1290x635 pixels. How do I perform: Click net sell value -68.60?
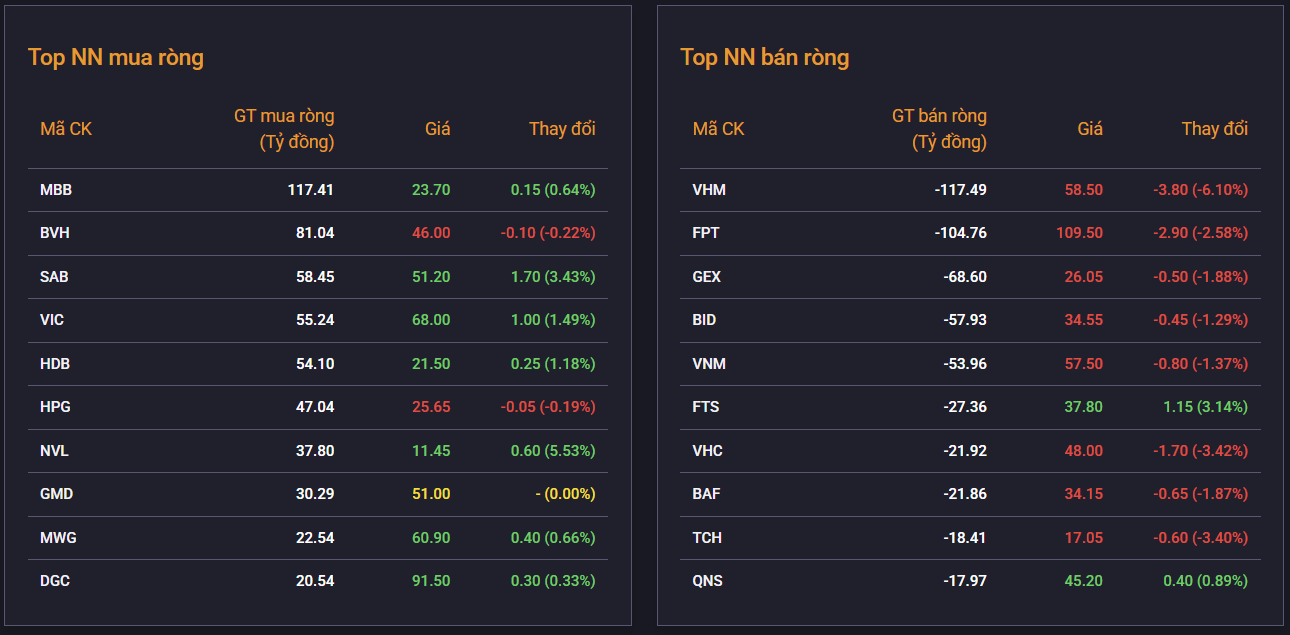coord(965,276)
